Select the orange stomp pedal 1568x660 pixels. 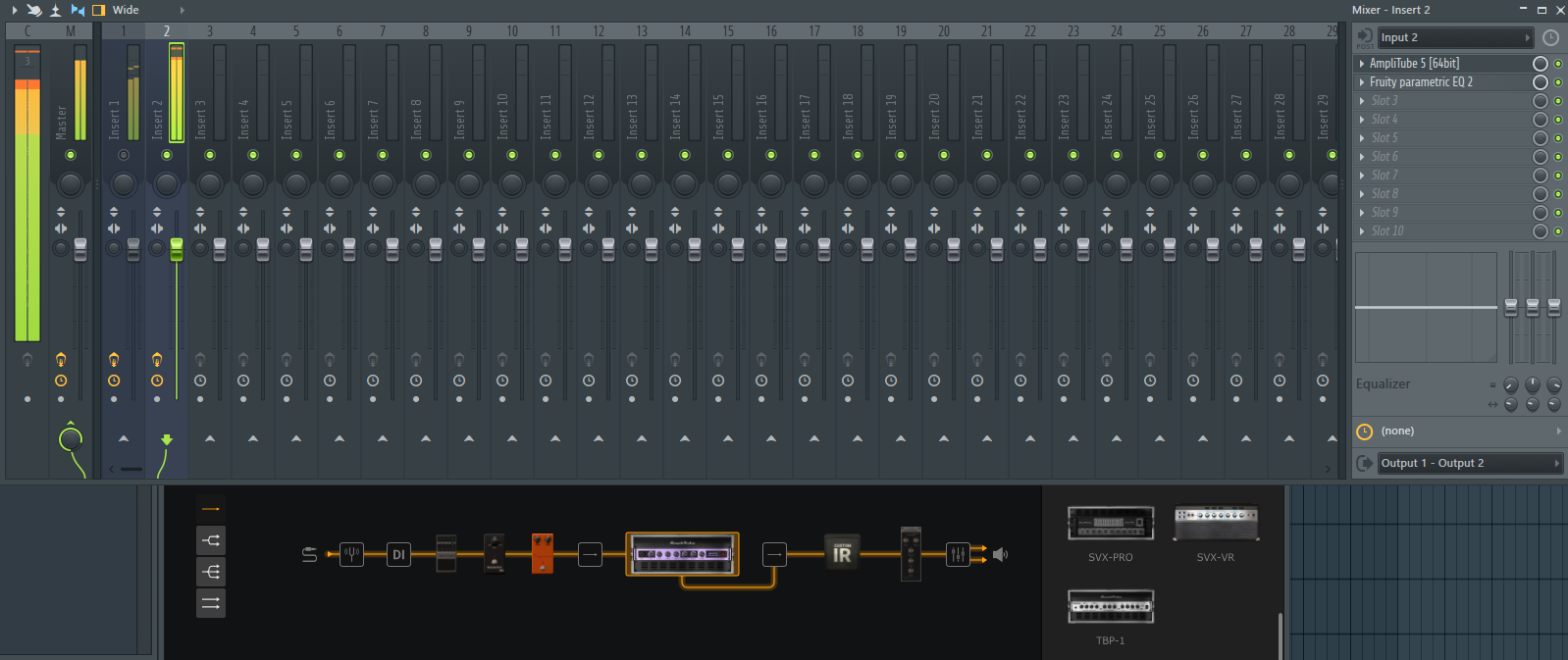point(542,554)
